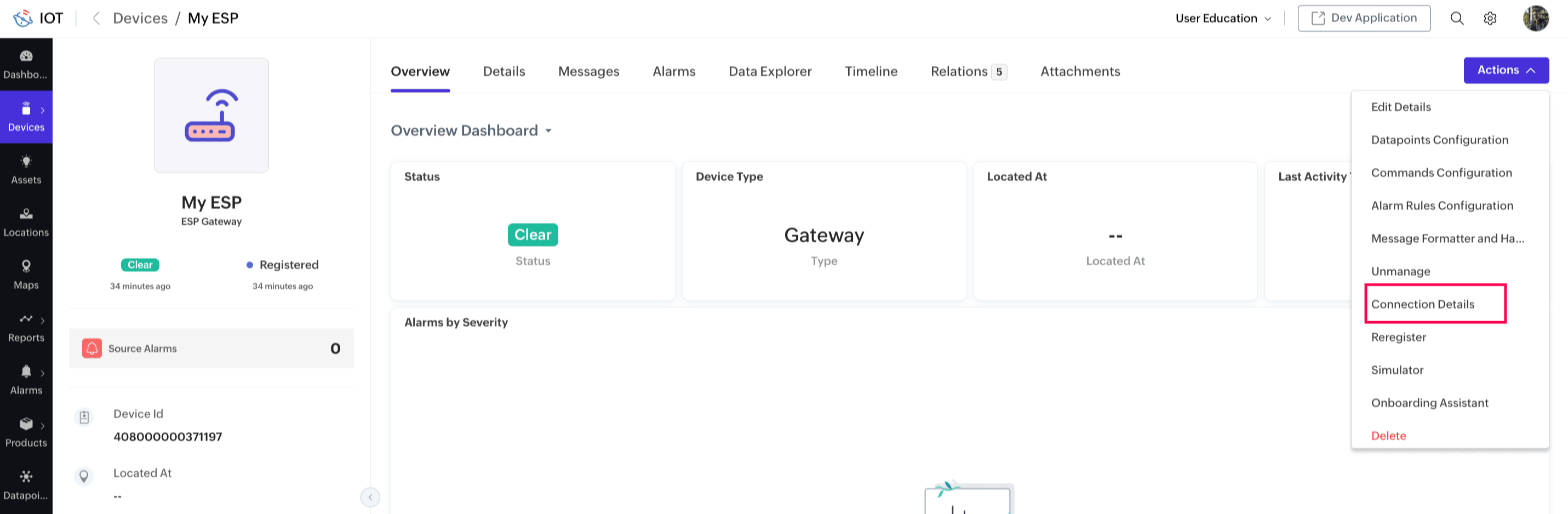Click the Gateway device type value
Image resolution: width=1568 pixels, height=514 pixels.
click(x=823, y=236)
